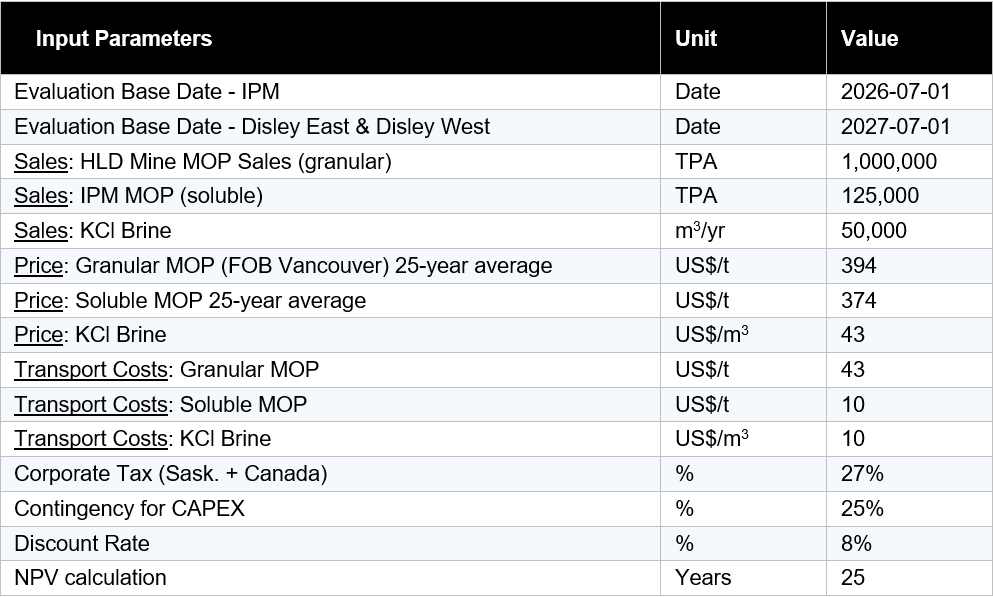The image size is (993, 597).
Task: Click underlined Transport Costs for KCl Brine
Action: click(x=90, y=439)
